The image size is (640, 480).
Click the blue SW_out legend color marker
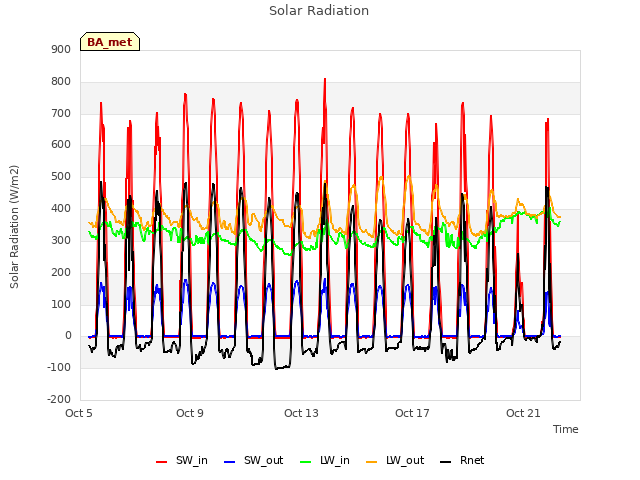[230, 462]
